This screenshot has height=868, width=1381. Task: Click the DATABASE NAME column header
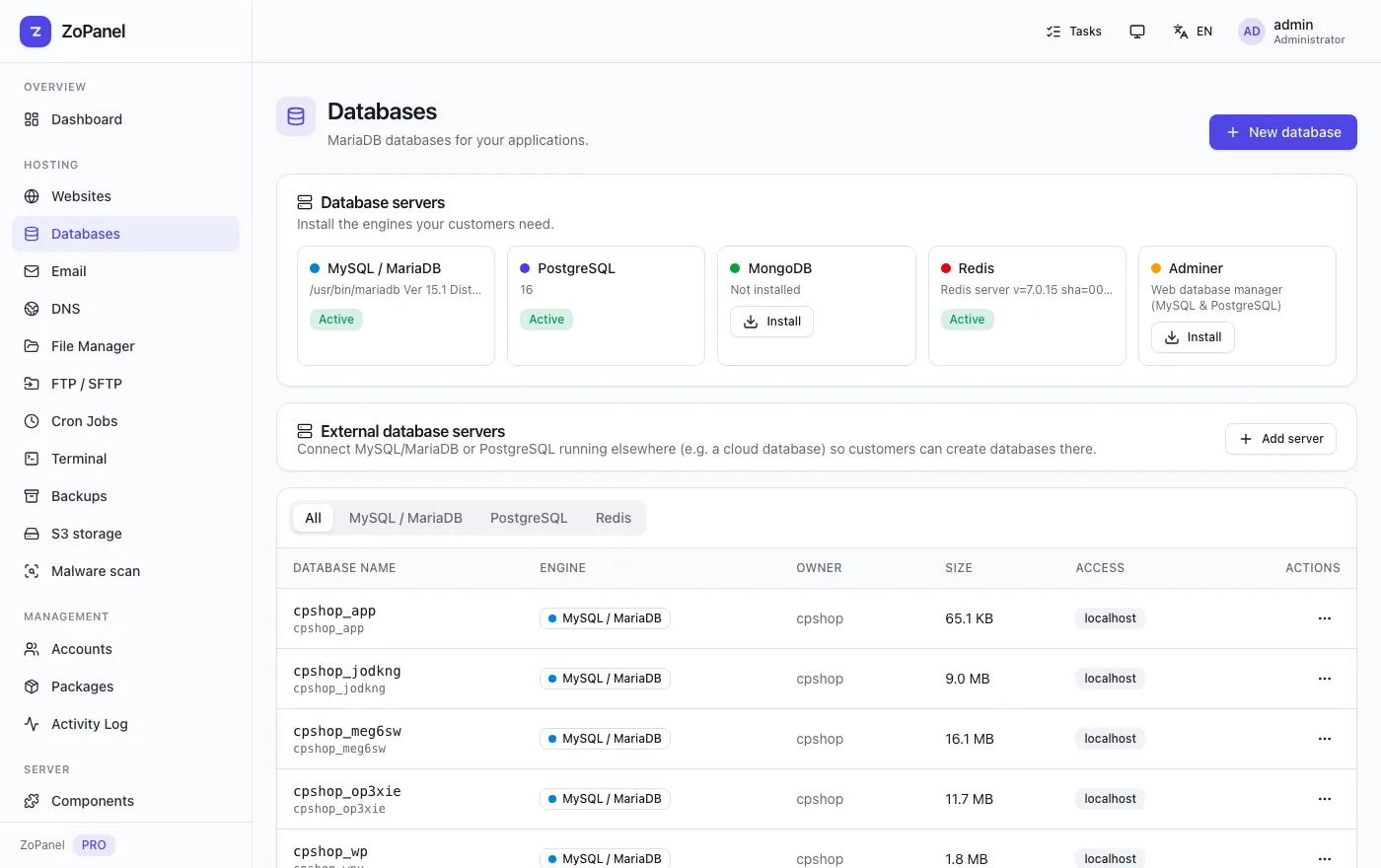[x=344, y=568]
